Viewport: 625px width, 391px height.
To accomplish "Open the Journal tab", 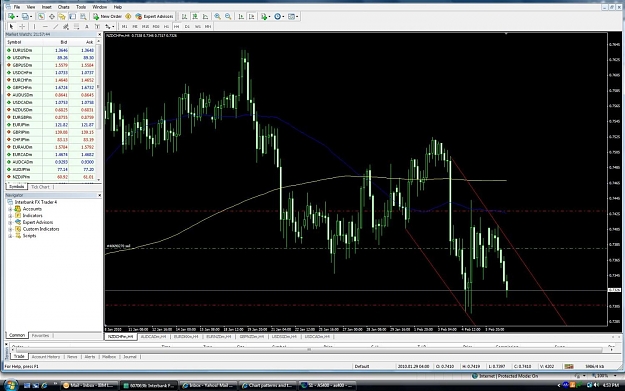I will (130, 357).
